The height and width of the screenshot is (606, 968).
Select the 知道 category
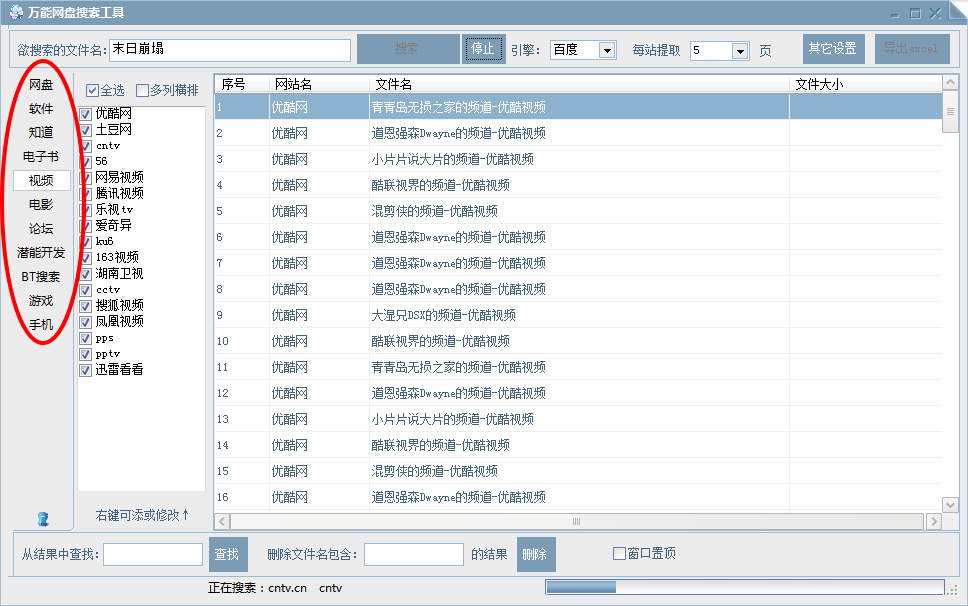(x=41, y=133)
